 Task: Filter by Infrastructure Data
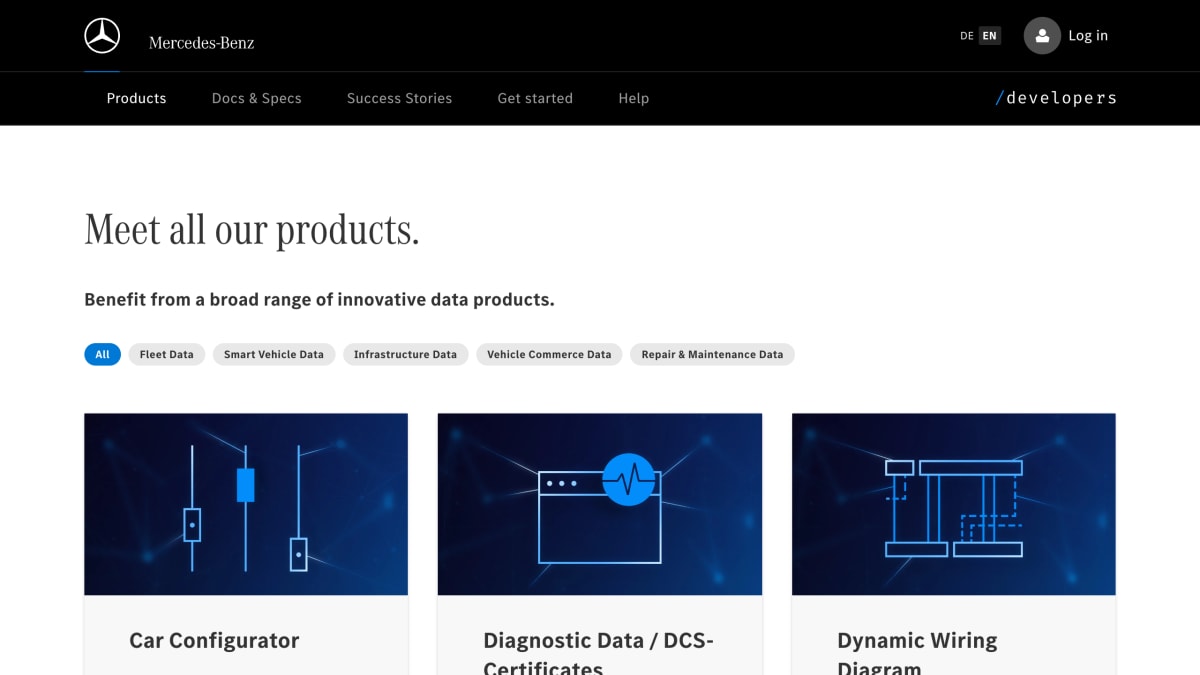(x=405, y=354)
